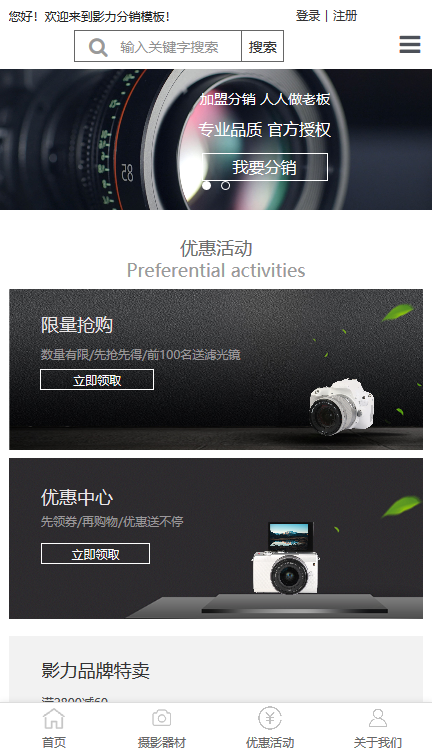The width and height of the screenshot is (432, 752).
Task: Click the 搜索 search button
Action: click(262, 46)
